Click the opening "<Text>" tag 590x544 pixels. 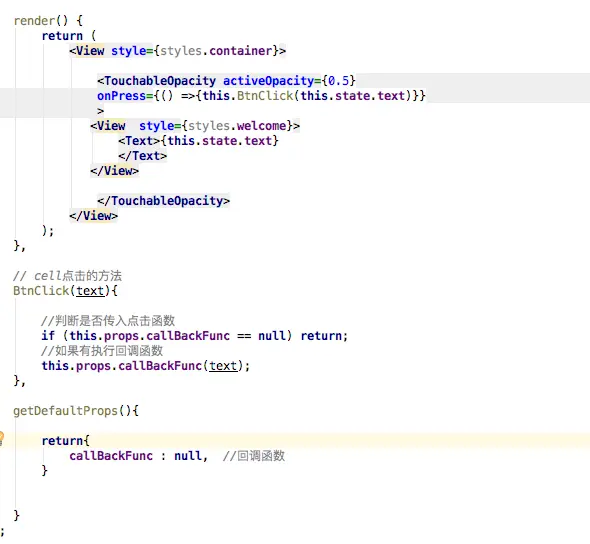tap(139, 141)
